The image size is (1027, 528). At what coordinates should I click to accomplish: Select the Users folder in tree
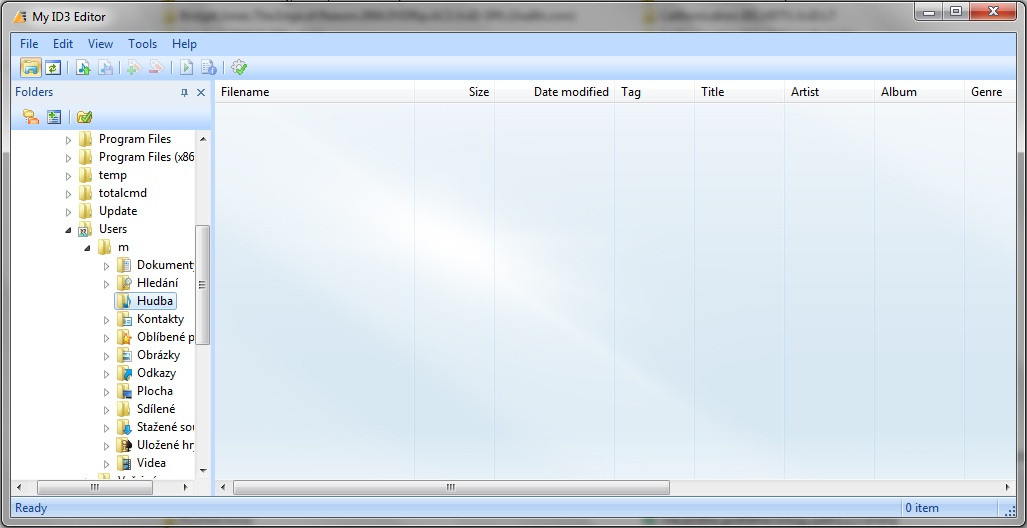pyautogui.click(x=113, y=229)
